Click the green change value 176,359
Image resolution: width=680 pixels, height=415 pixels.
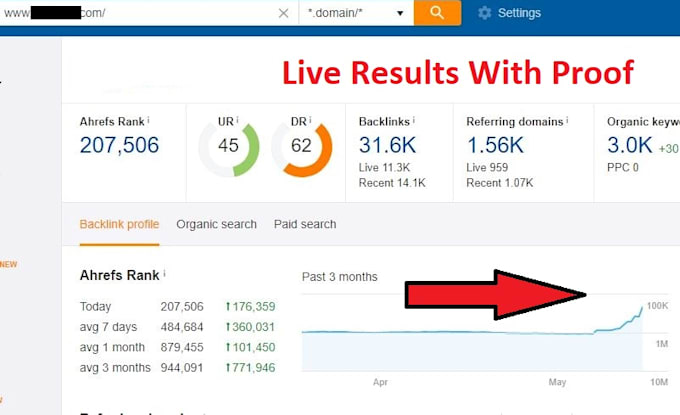click(250, 307)
